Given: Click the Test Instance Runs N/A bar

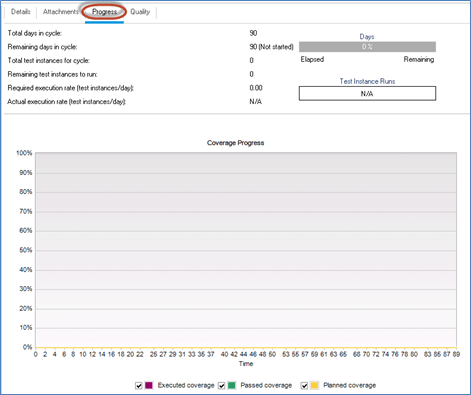Looking at the screenshot, I should [x=367, y=93].
